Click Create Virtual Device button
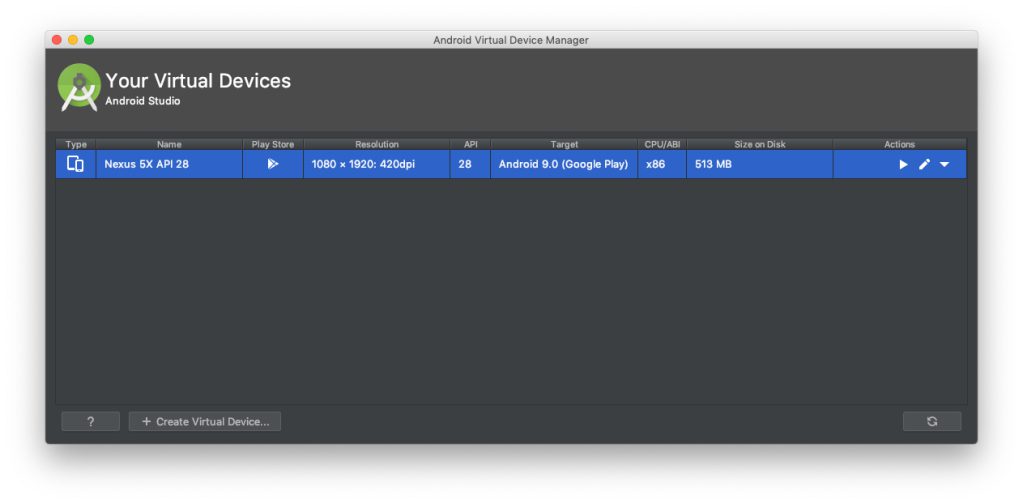 point(205,421)
